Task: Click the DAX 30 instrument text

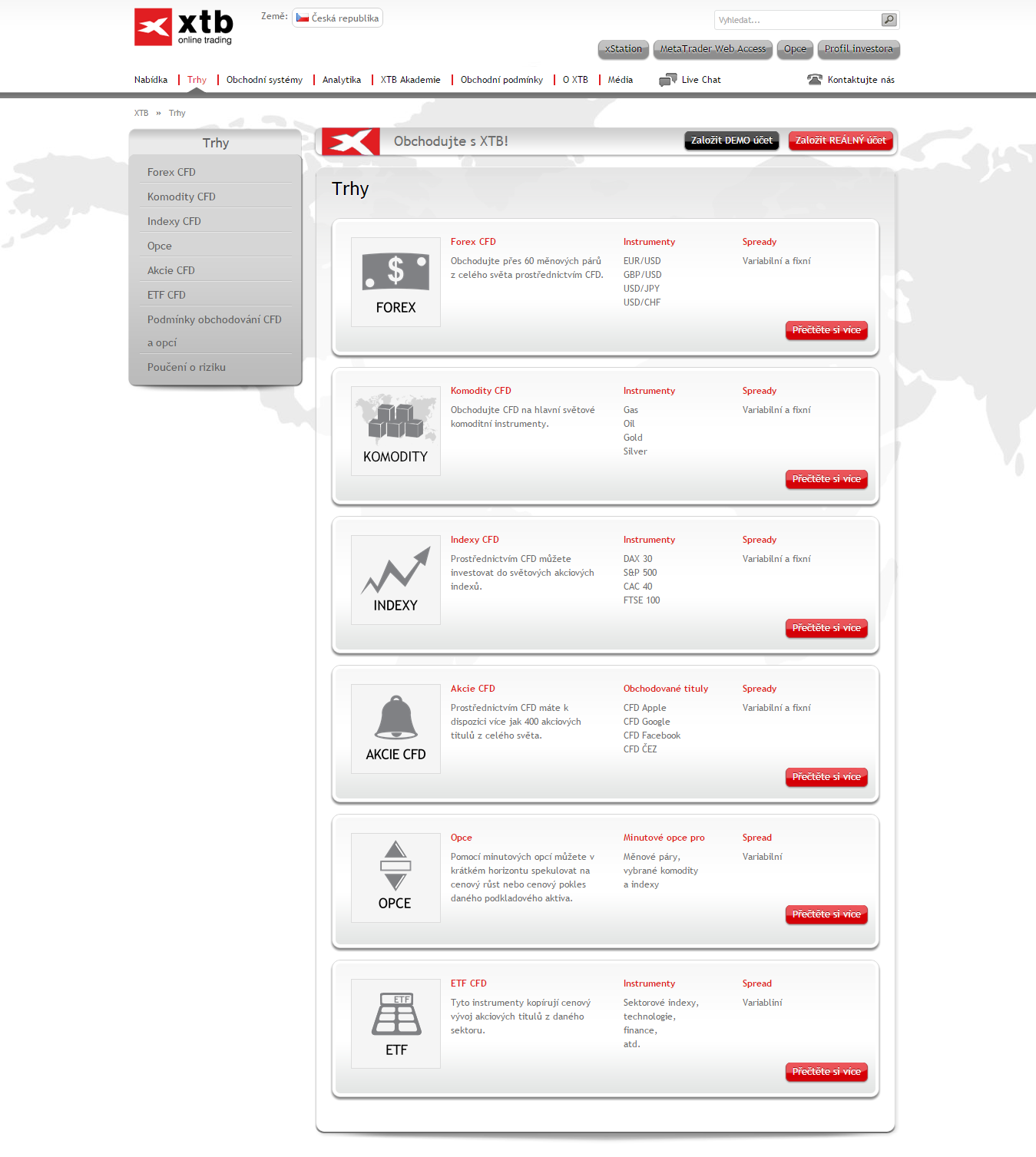Action: [x=637, y=559]
